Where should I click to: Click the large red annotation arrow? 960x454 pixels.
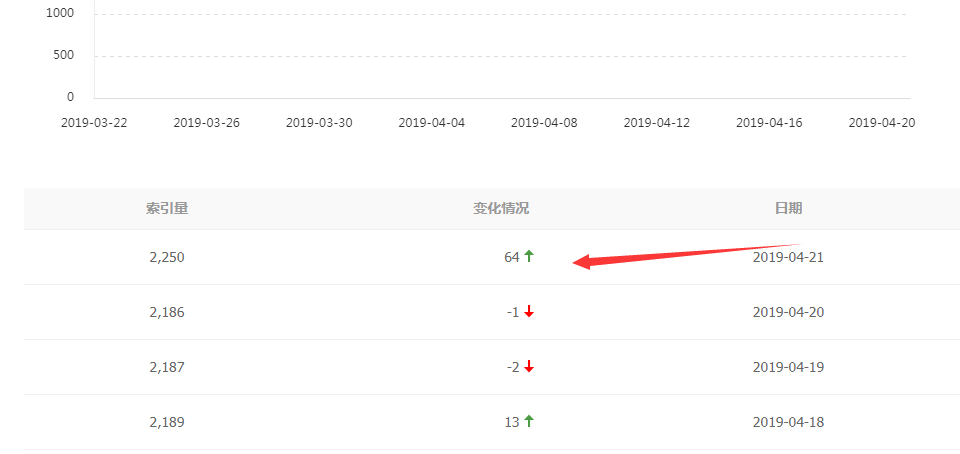(x=687, y=256)
